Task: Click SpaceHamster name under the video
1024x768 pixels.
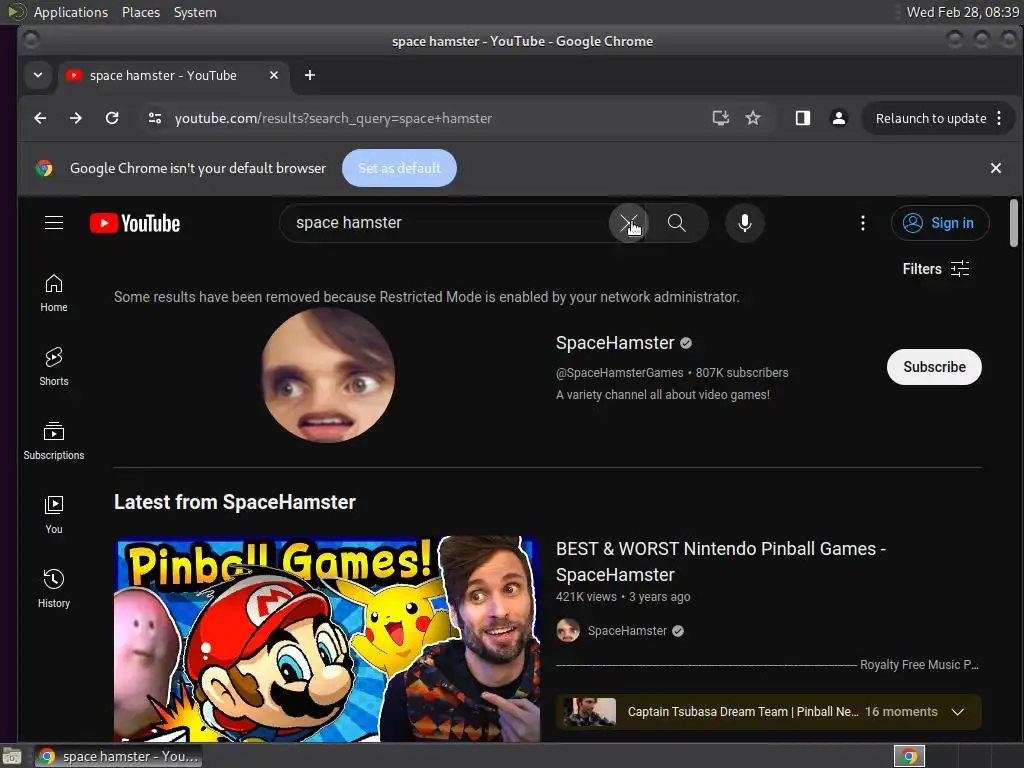Action: (627, 631)
